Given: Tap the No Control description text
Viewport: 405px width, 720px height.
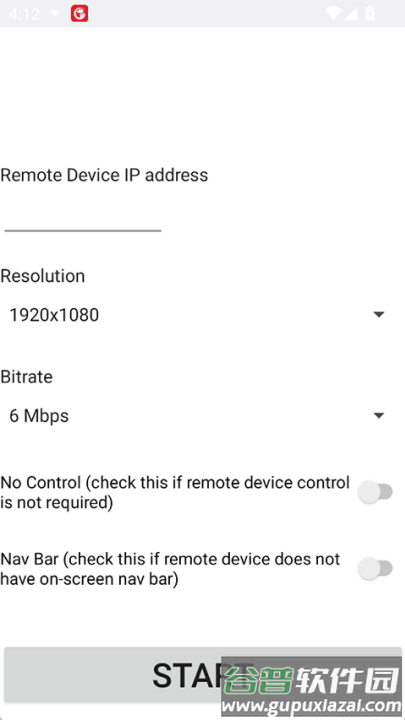Looking at the screenshot, I should click(x=175, y=492).
